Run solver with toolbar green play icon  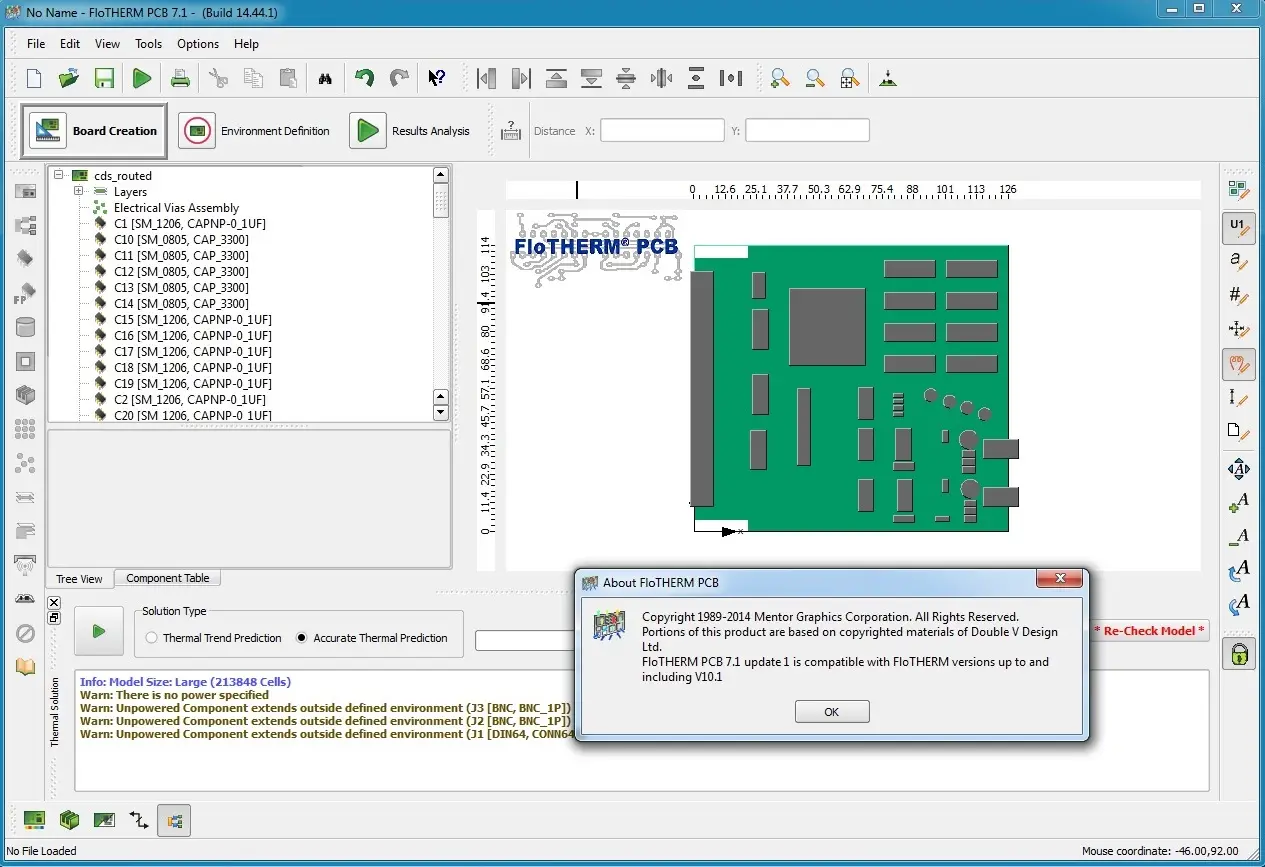[x=142, y=78]
